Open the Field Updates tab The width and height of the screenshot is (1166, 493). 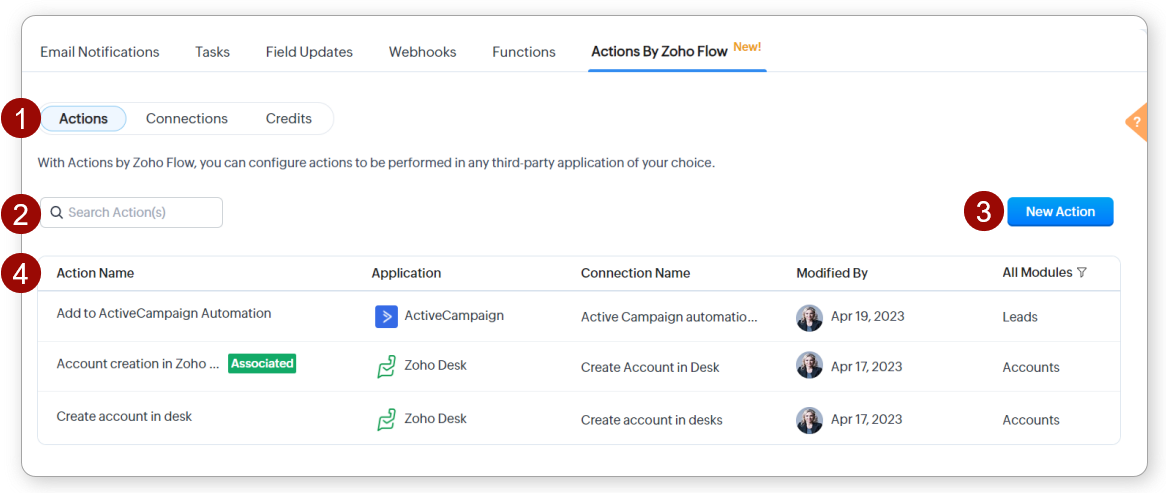point(309,52)
